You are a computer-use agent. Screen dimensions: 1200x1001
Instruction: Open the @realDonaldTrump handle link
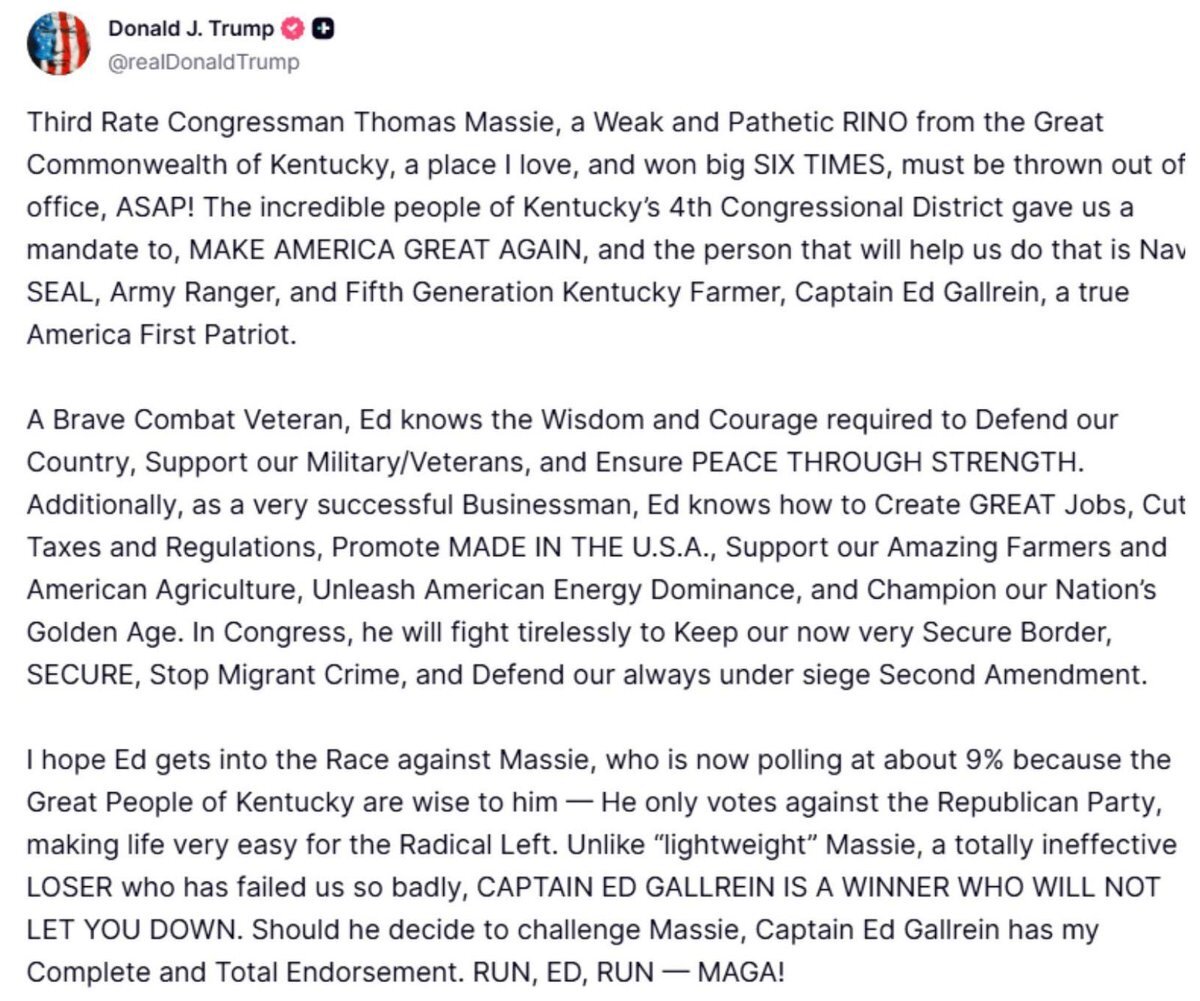pos(203,62)
